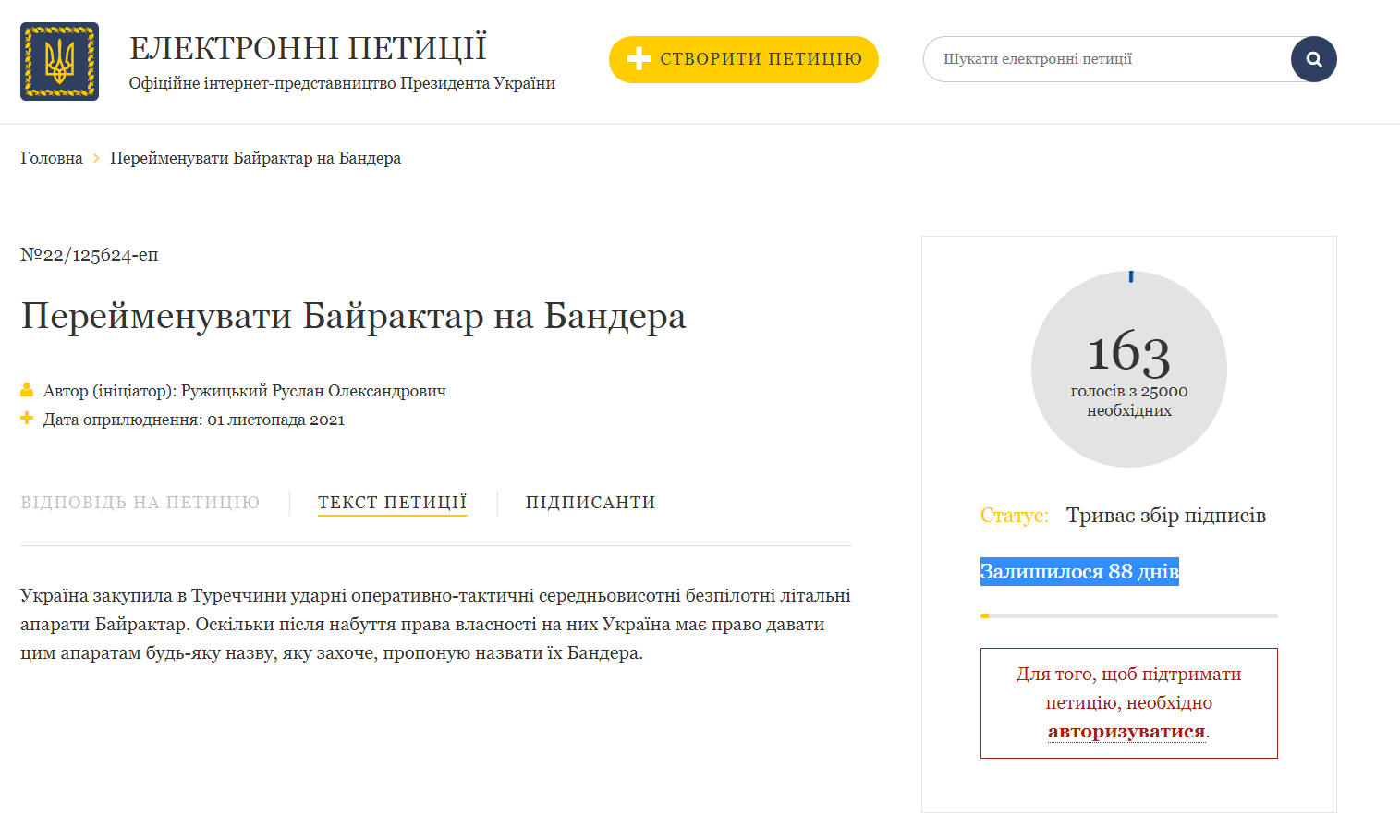
Task: Click the publication date plus icon
Action: [27, 419]
